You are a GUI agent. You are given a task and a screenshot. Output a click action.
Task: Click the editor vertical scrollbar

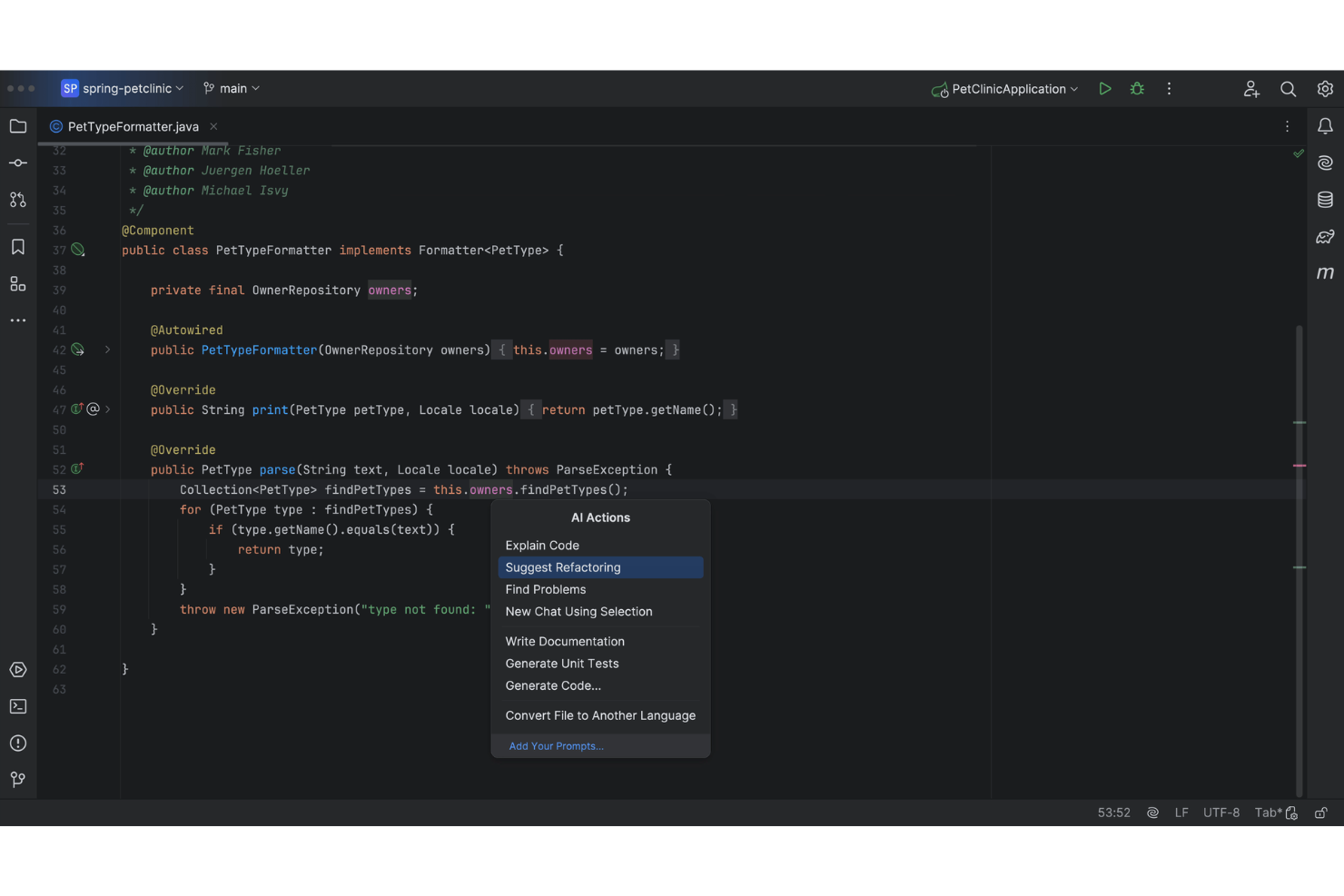1300,560
